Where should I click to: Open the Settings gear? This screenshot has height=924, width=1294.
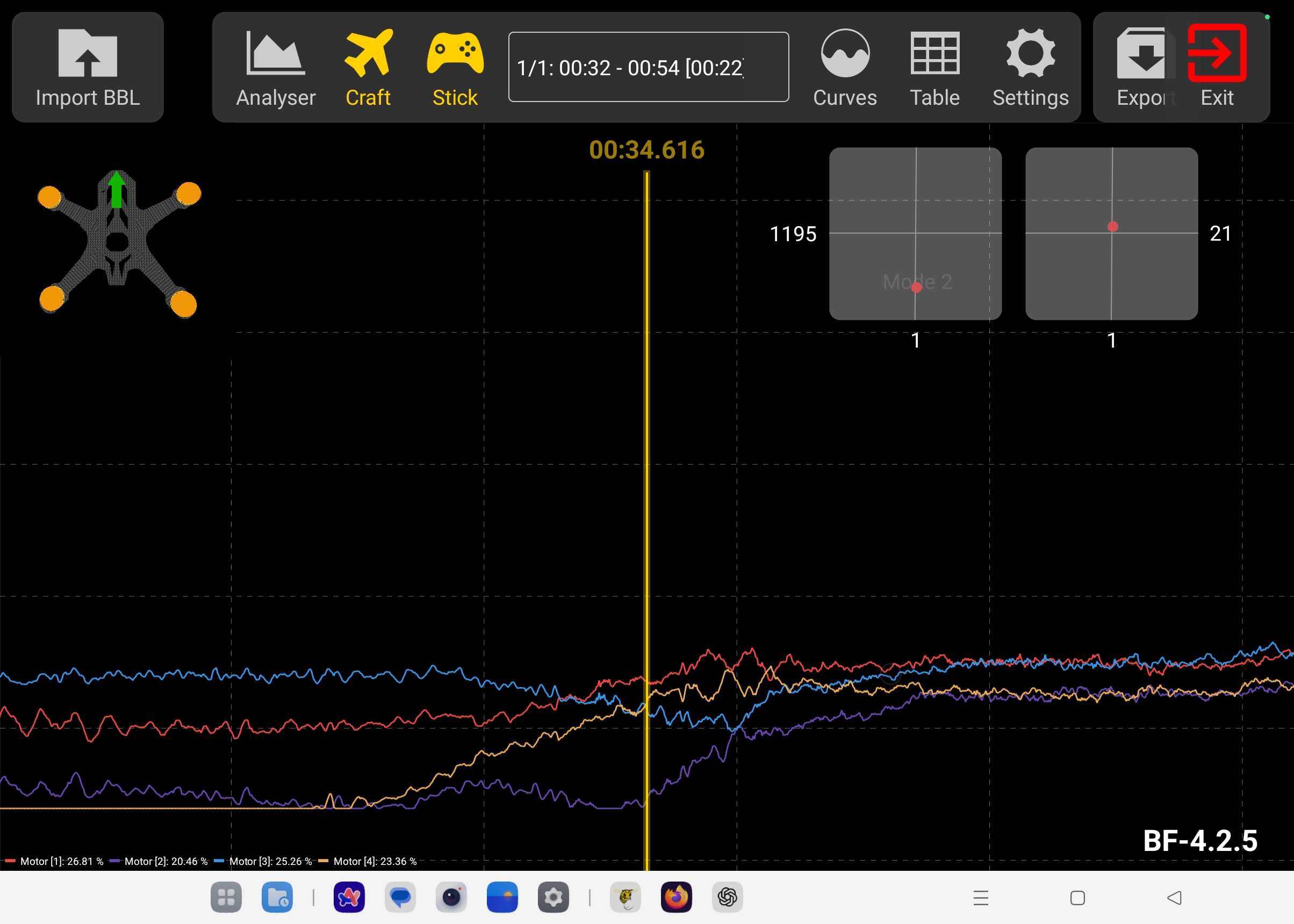1030,67
